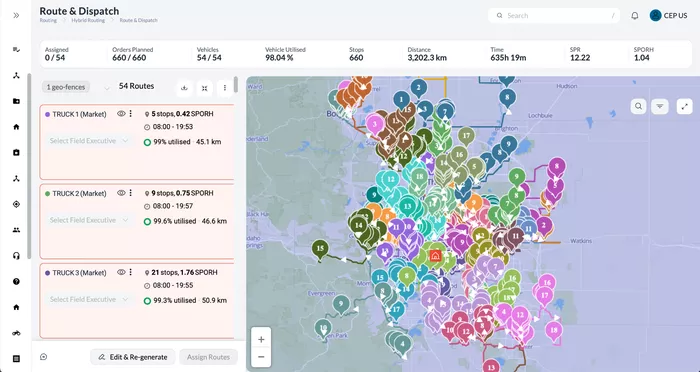Click the TRUCK 1 (Market) title
This screenshot has width=700, height=372.
point(79,114)
